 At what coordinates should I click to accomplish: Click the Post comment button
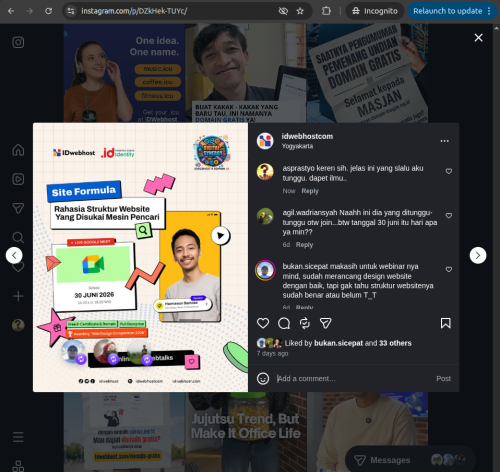443,378
